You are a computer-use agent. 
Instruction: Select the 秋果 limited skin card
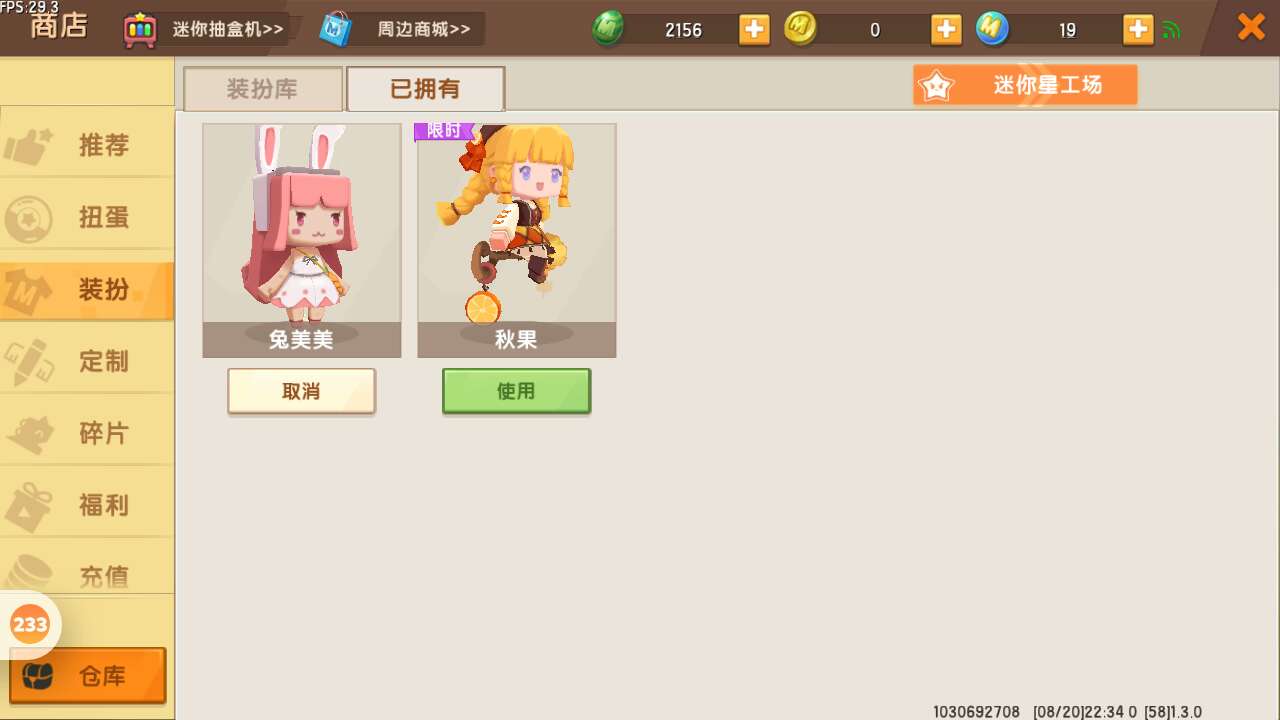pos(516,240)
